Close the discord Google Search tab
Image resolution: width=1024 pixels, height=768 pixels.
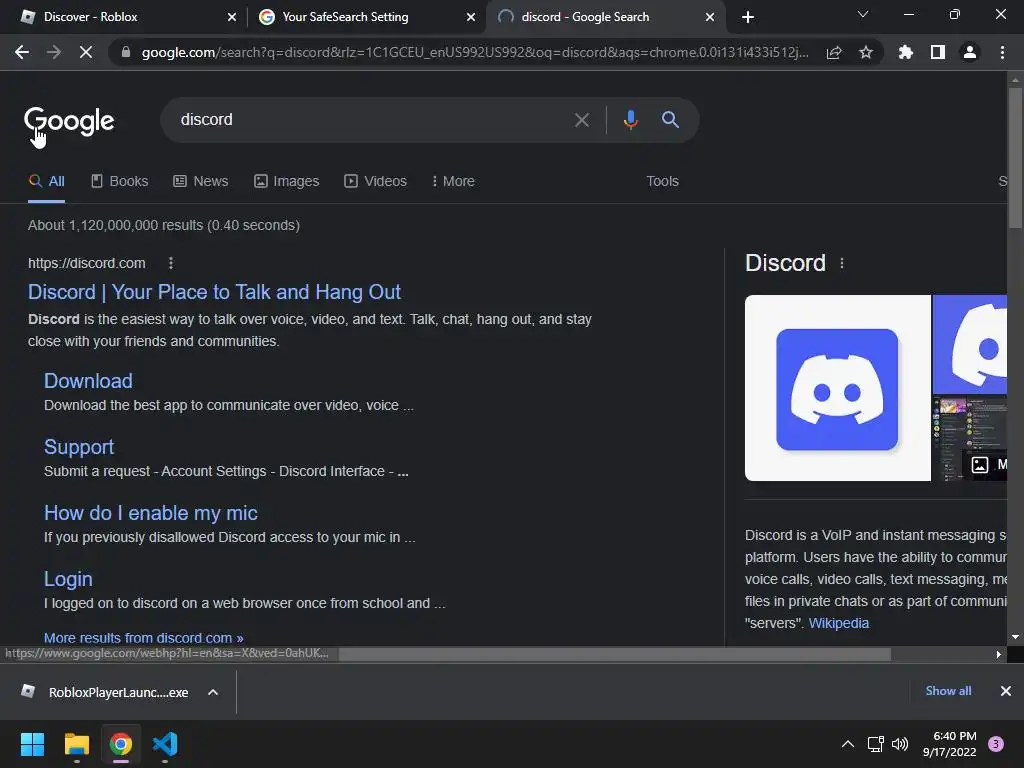[x=710, y=17]
